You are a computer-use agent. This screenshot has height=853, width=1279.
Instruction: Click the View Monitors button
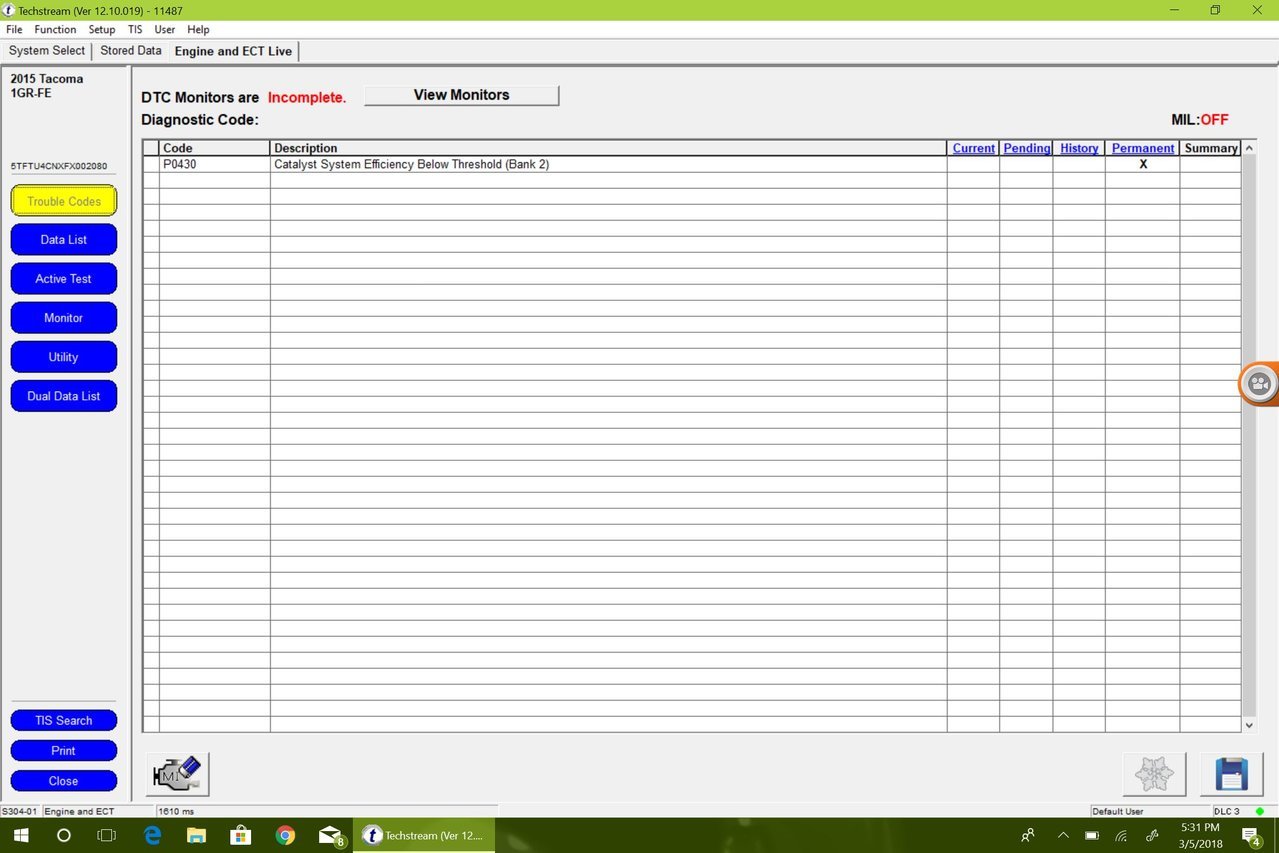tap(462, 95)
